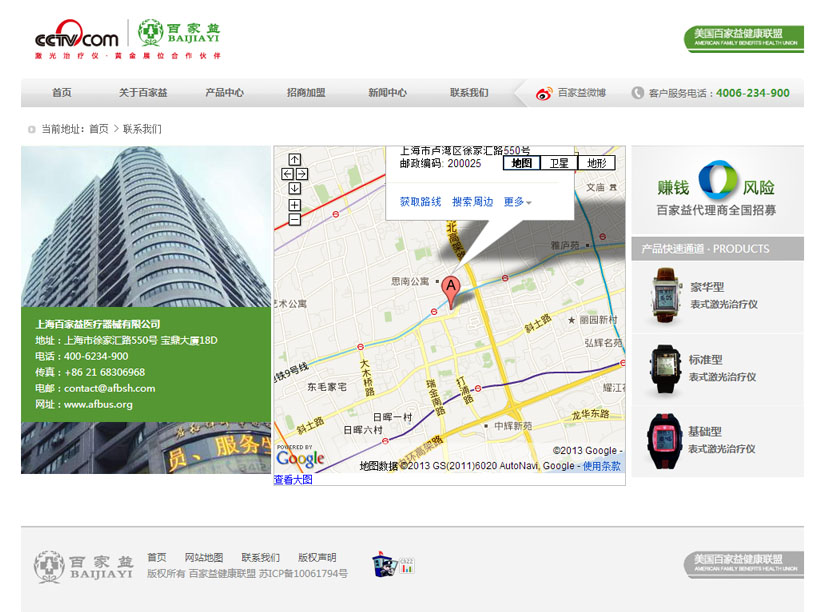Open 招商加盟 menu item

click(x=306, y=93)
